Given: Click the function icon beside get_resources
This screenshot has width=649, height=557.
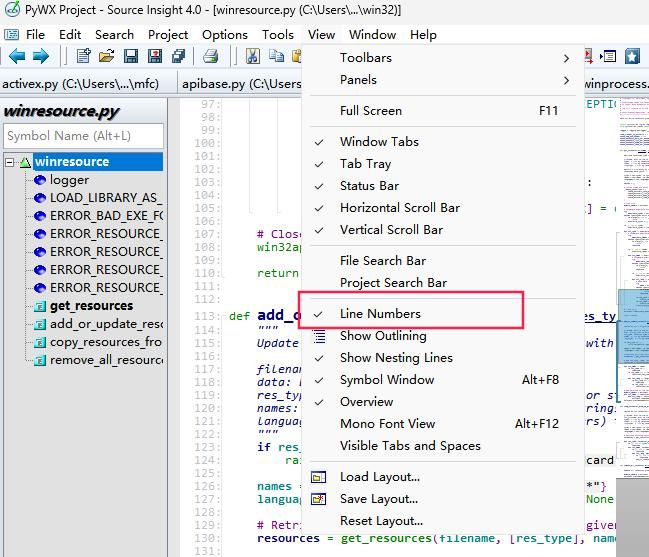Looking at the screenshot, I should click(x=40, y=306).
